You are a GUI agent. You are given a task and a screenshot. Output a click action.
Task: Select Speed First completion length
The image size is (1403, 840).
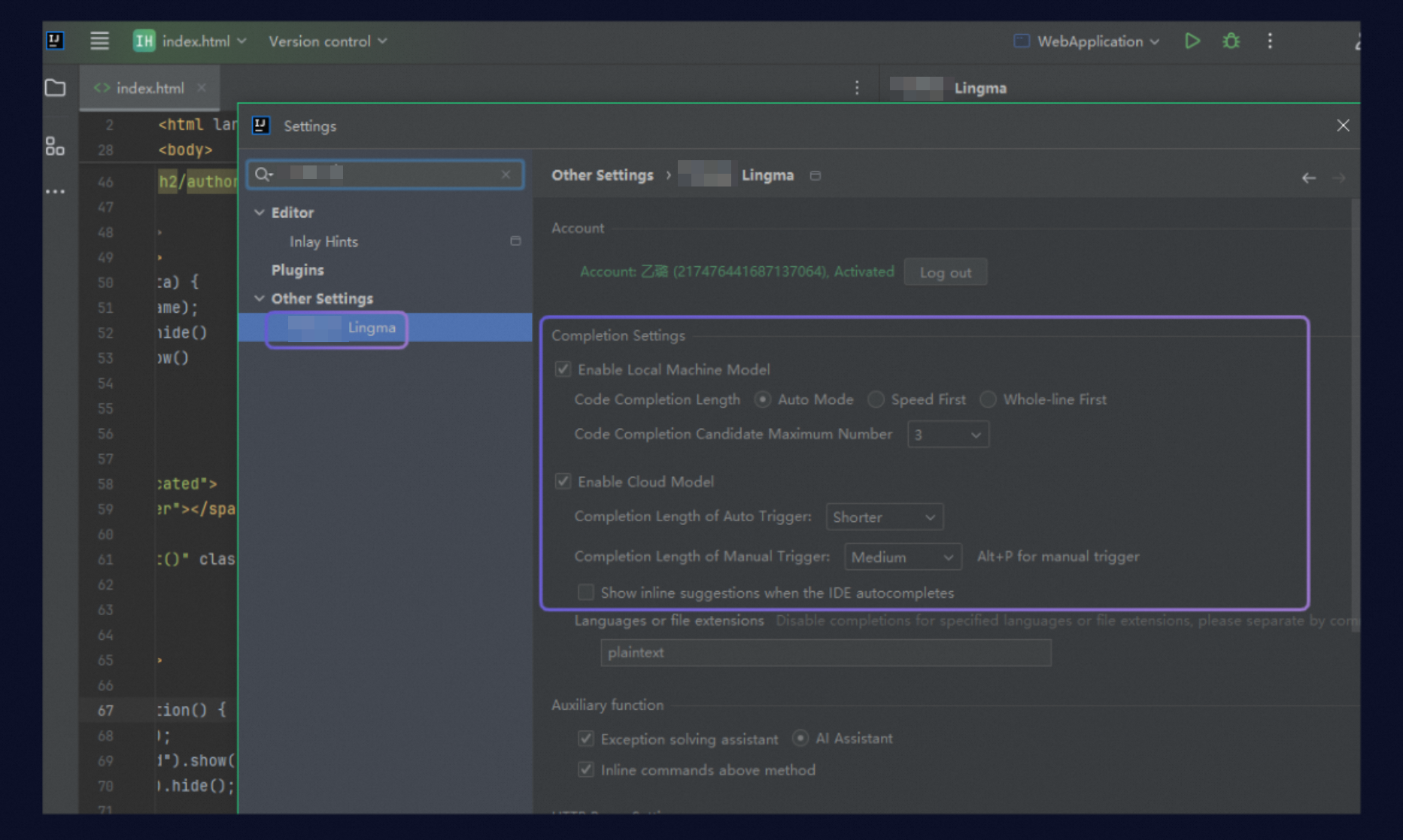876,399
